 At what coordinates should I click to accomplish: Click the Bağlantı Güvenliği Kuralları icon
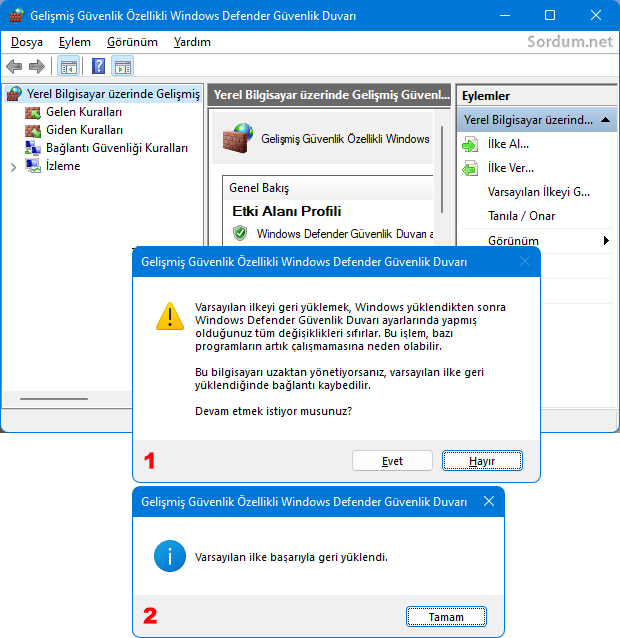point(33,148)
